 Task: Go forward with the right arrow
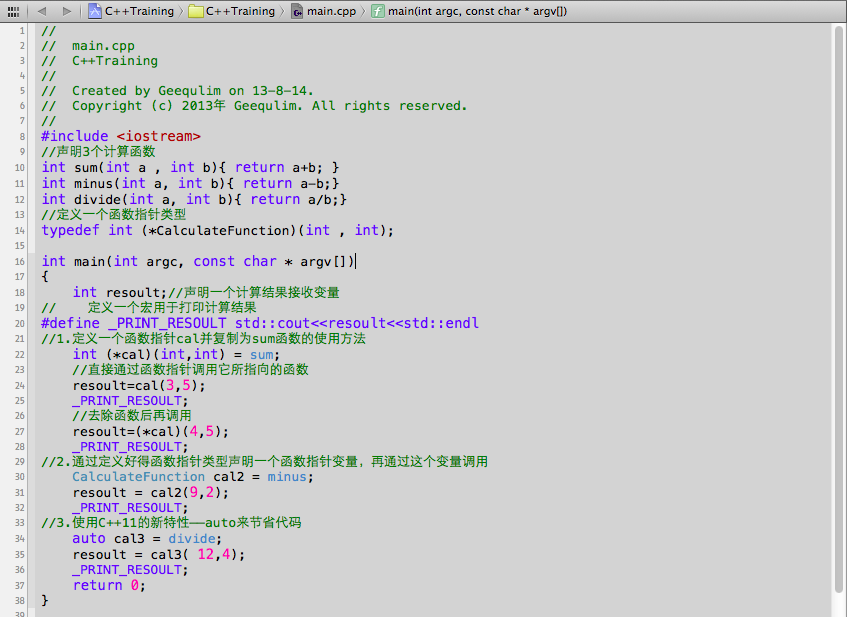66,11
